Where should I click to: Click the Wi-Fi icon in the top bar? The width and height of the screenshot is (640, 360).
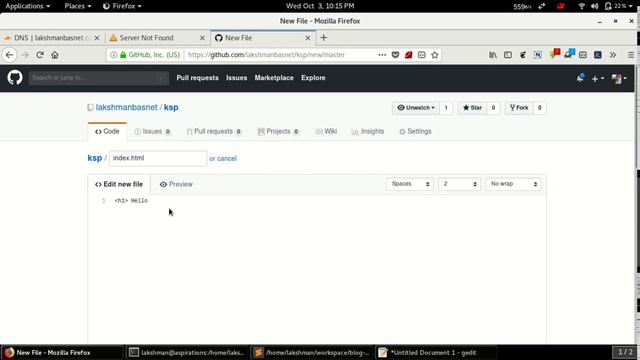tap(582, 6)
